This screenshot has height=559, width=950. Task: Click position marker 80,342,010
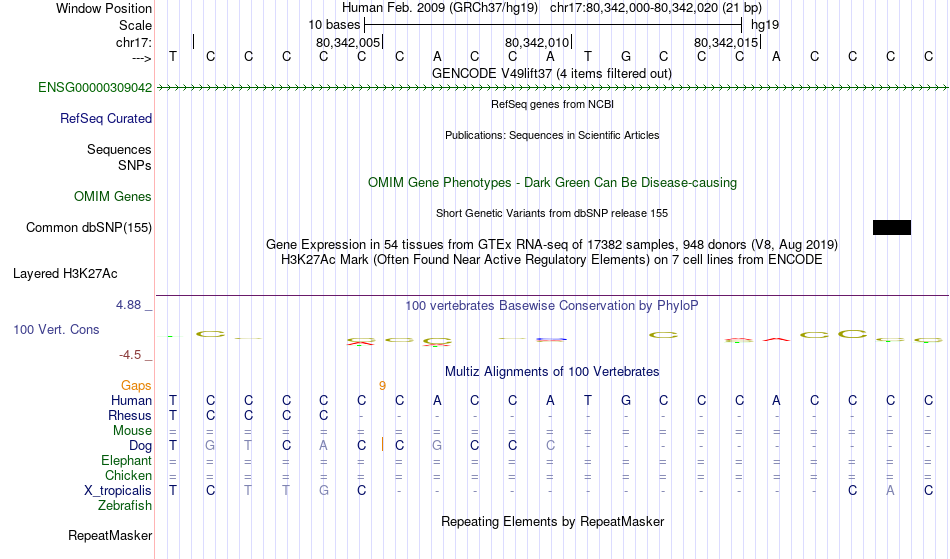point(537,42)
